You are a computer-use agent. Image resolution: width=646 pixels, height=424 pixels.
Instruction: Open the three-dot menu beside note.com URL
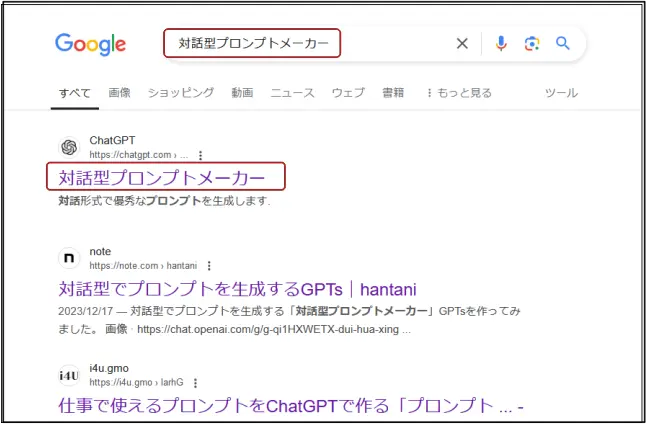[x=209, y=266]
